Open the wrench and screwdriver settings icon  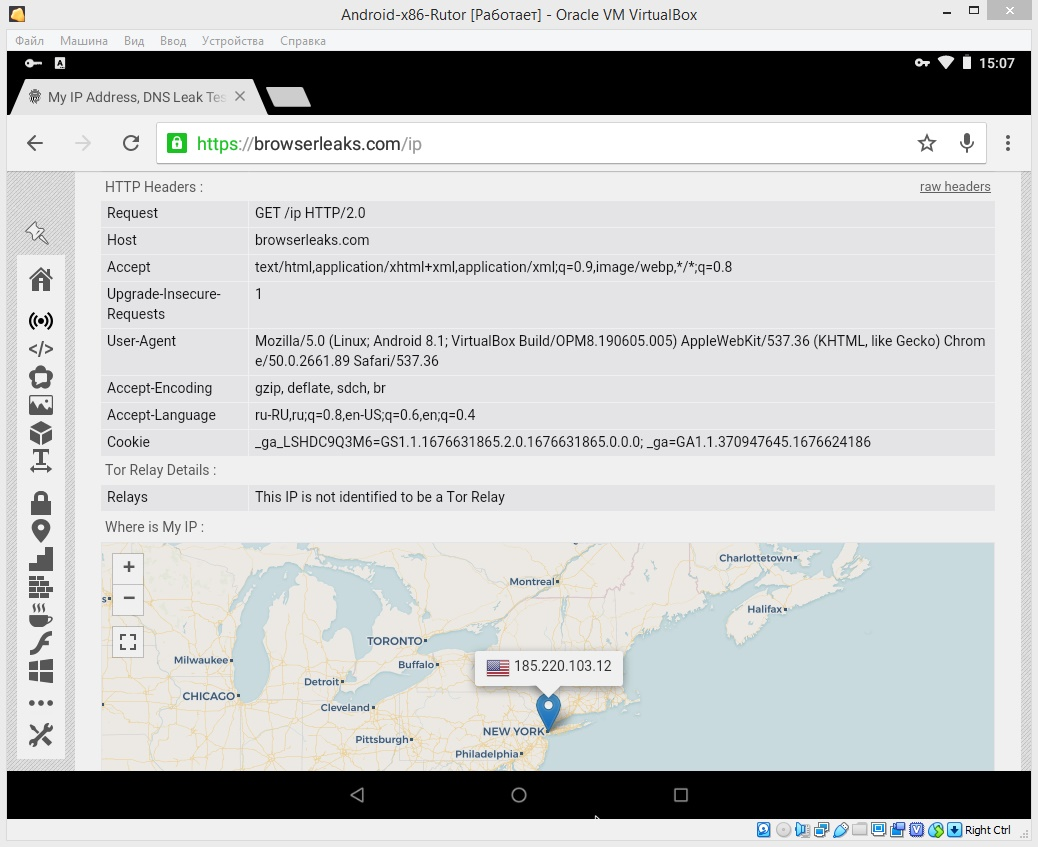pyautogui.click(x=40, y=734)
